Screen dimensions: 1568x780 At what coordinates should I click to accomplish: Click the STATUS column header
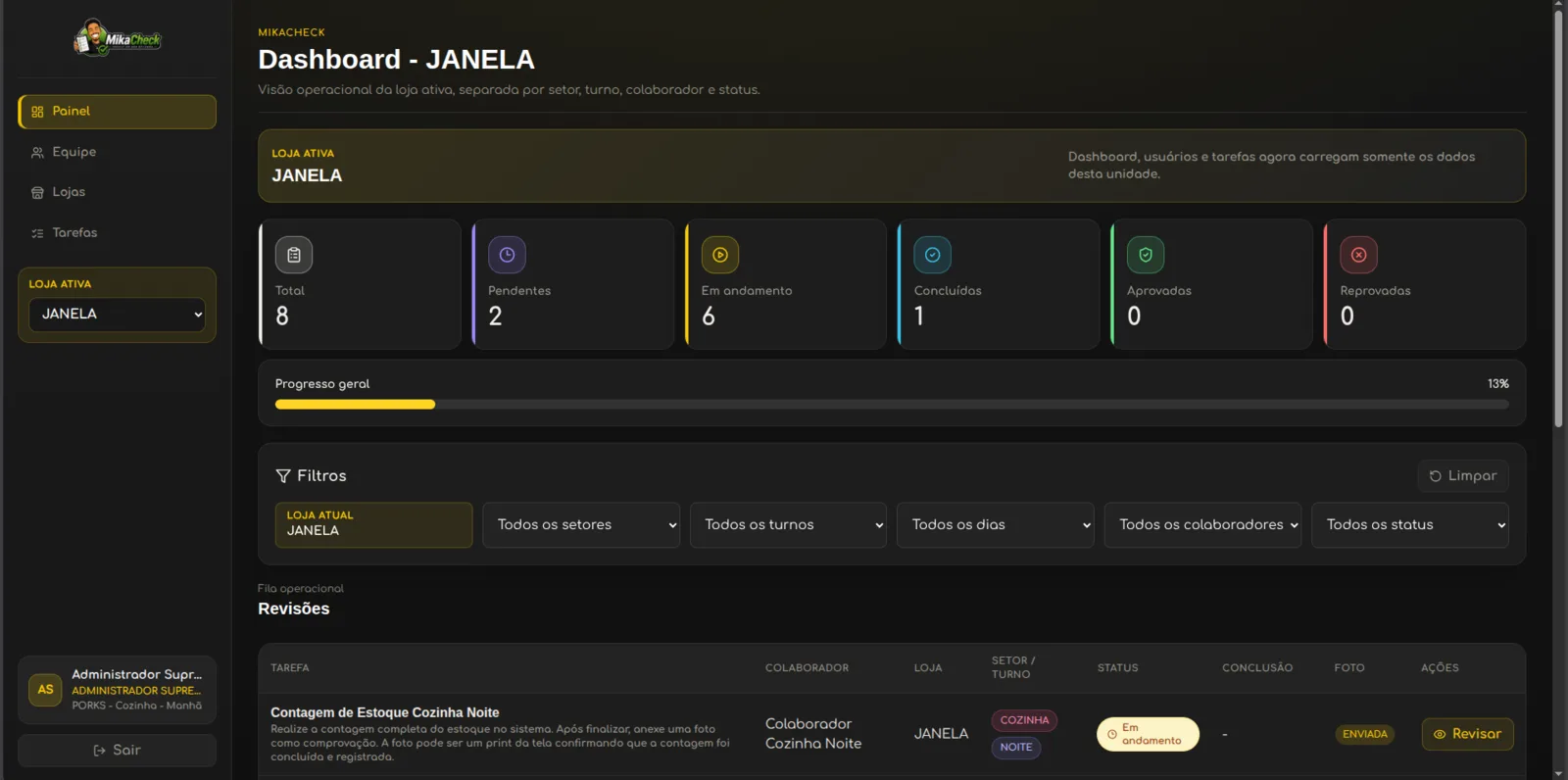point(1118,668)
